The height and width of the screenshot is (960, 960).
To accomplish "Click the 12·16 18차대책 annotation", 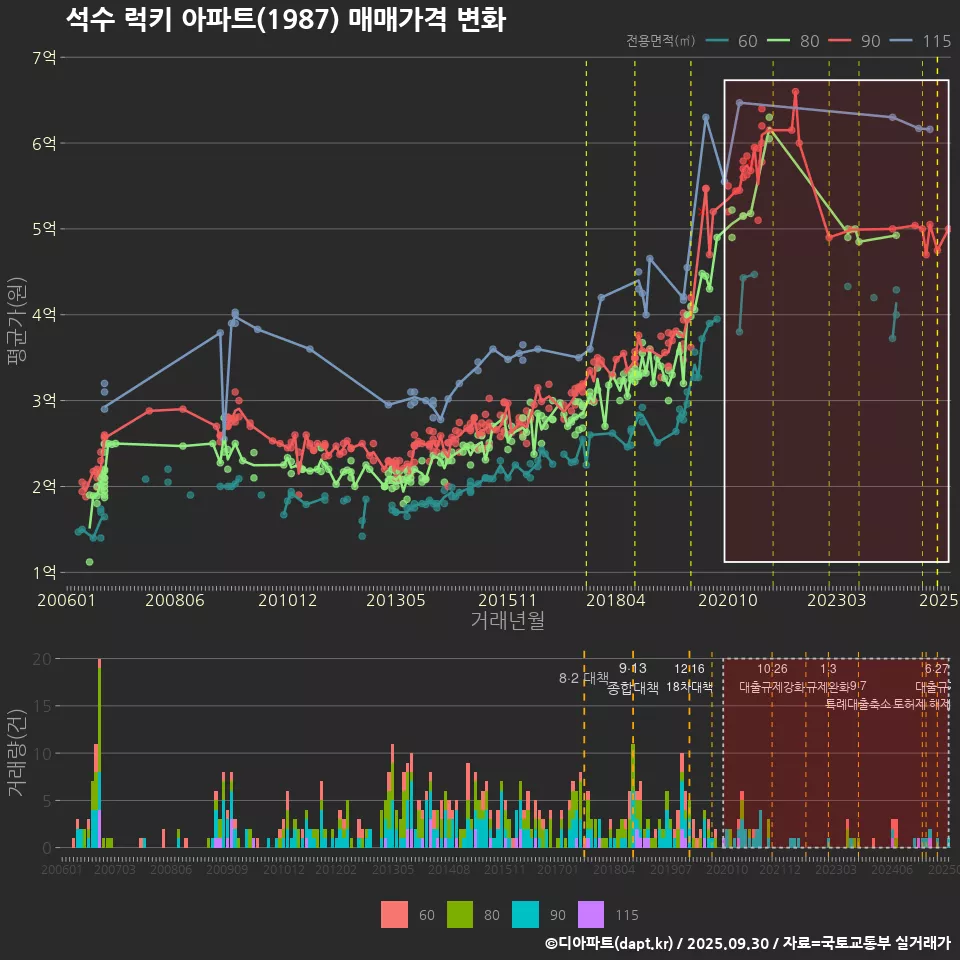I will [x=689, y=679].
